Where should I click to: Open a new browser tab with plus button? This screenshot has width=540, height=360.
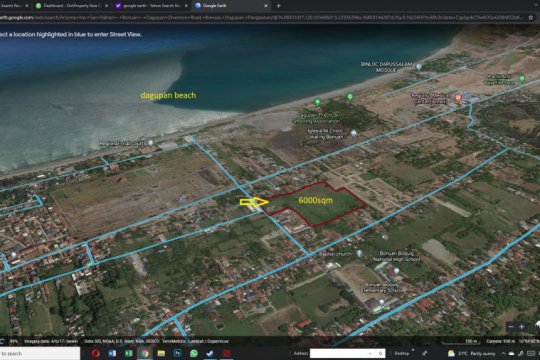278,6
